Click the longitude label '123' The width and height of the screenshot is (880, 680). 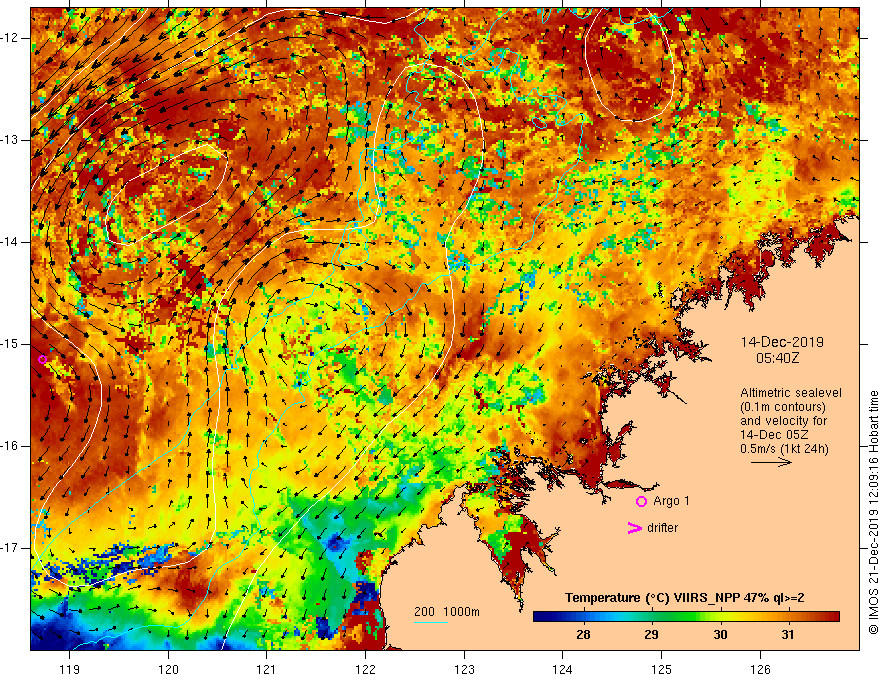point(464,669)
